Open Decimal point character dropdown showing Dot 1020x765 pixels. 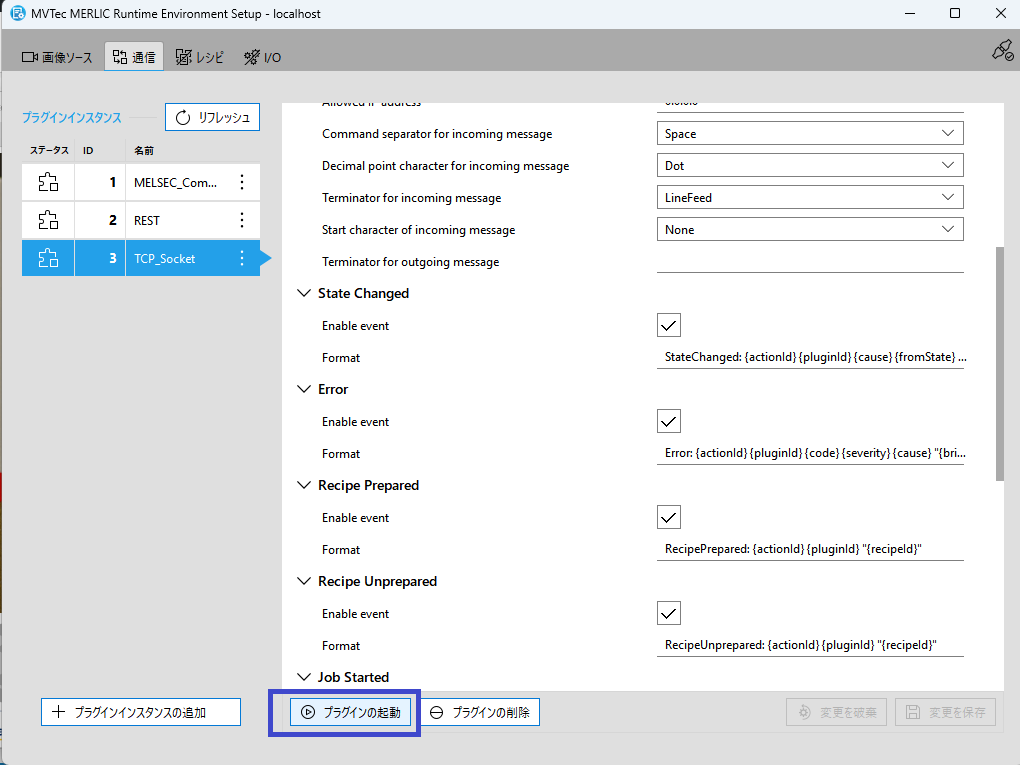point(810,165)
